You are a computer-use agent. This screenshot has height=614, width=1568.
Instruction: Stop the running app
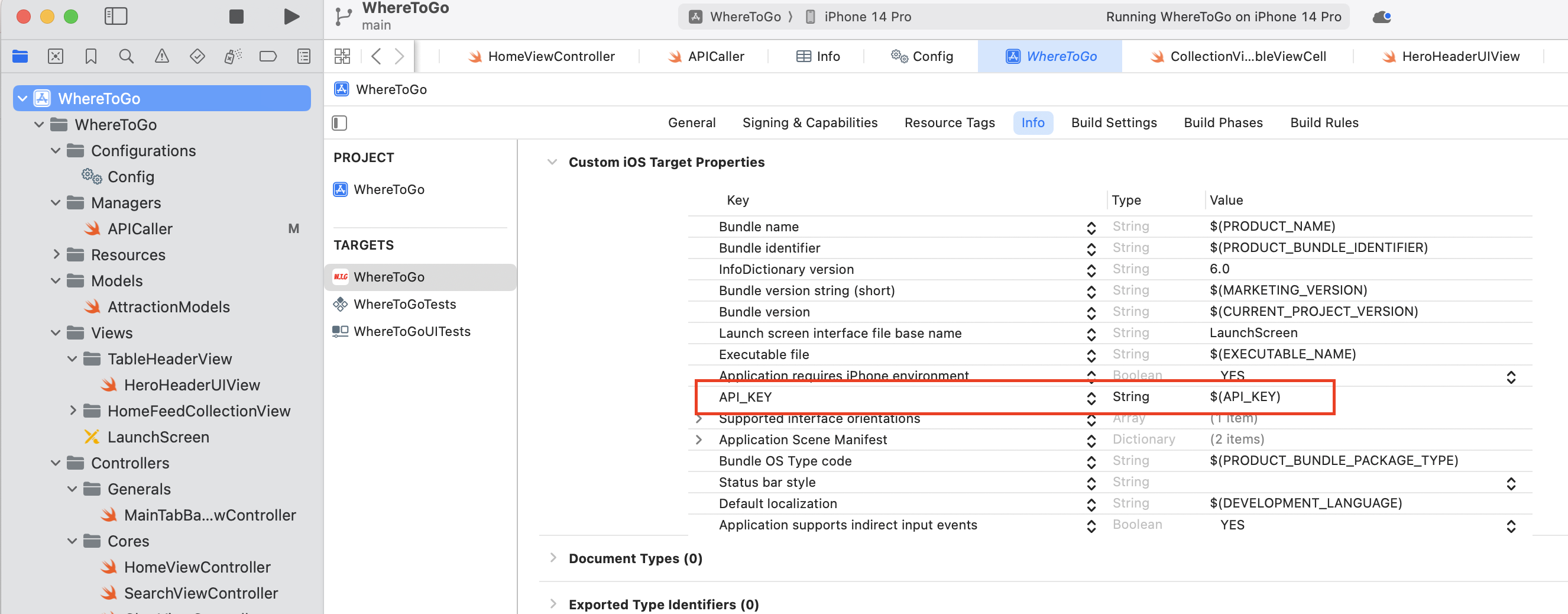click(x=236, y=17)
